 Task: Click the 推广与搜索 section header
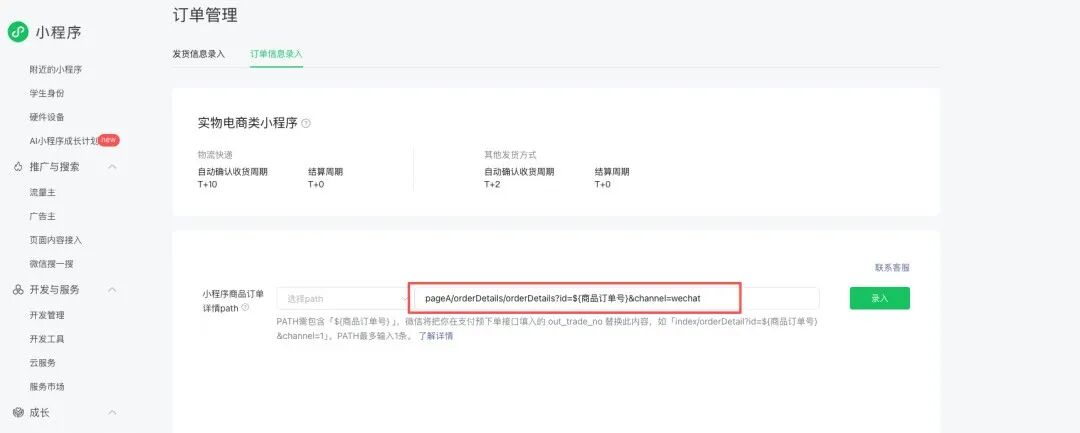pyautogui.click(x=54, y=167)
